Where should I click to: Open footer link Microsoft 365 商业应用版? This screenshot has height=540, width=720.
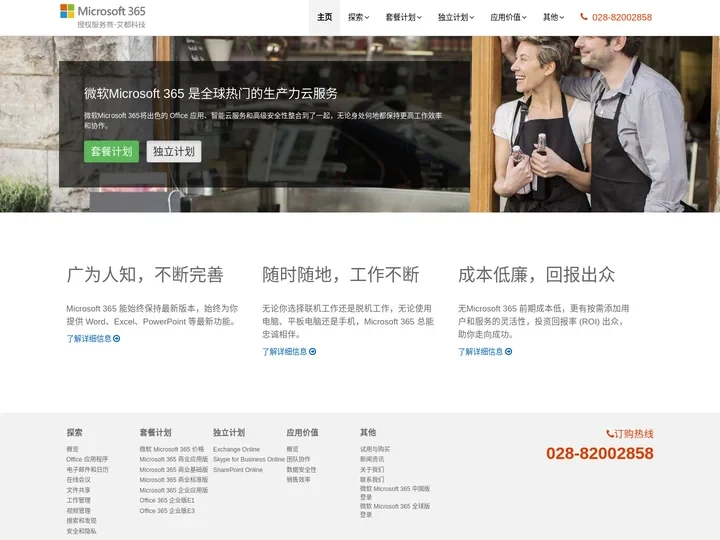tap(174, 459)
